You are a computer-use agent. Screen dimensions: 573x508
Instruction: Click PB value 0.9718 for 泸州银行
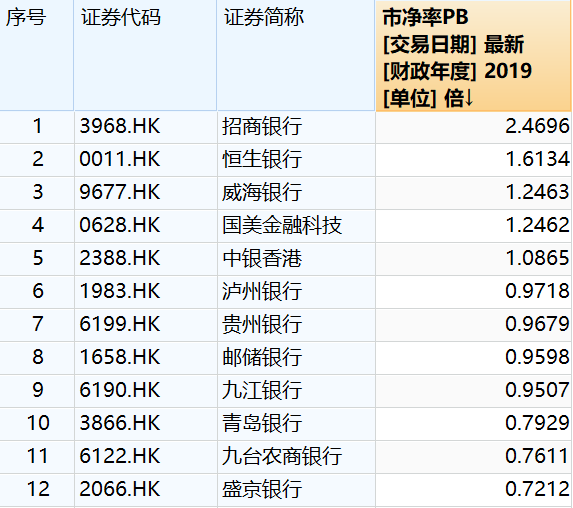coord(537,291)
